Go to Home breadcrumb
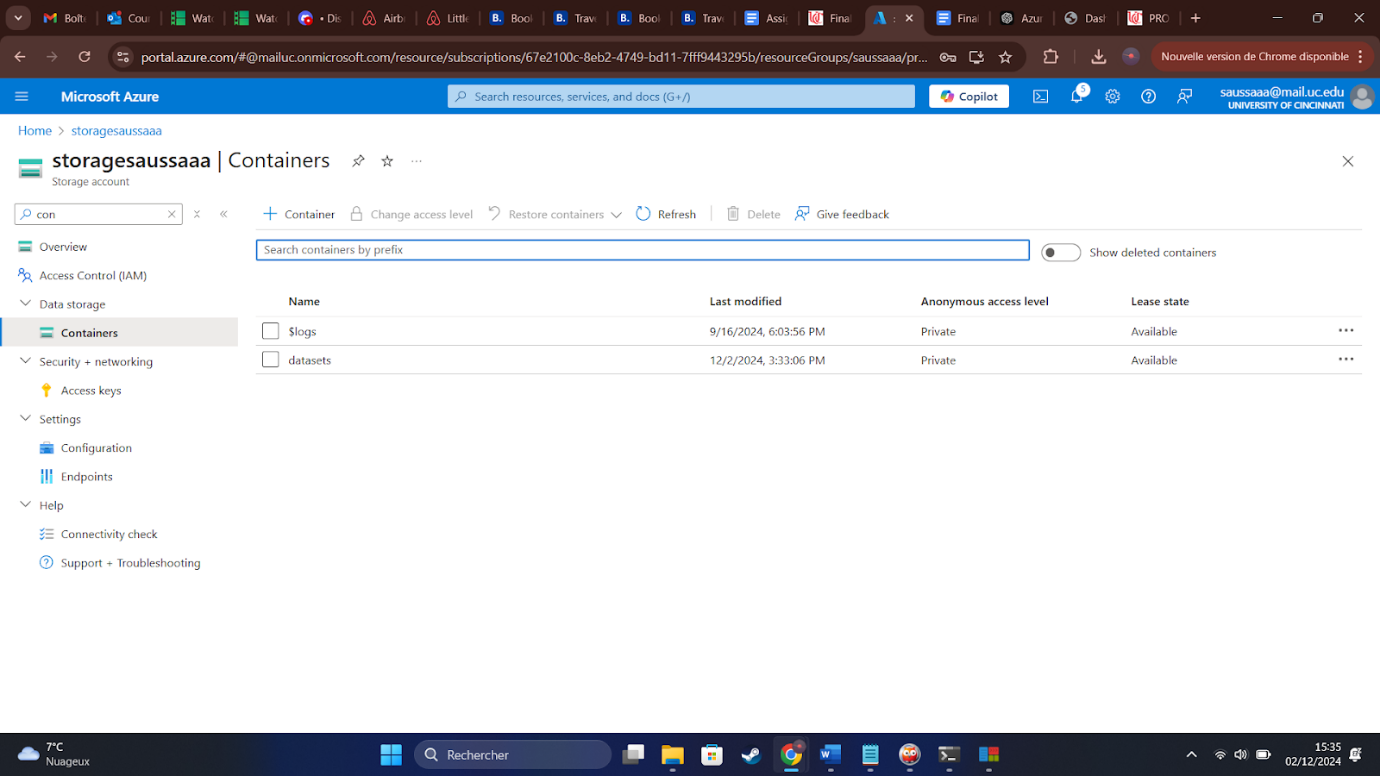This screenshot has height=776, width=1380. coord(35,131)
